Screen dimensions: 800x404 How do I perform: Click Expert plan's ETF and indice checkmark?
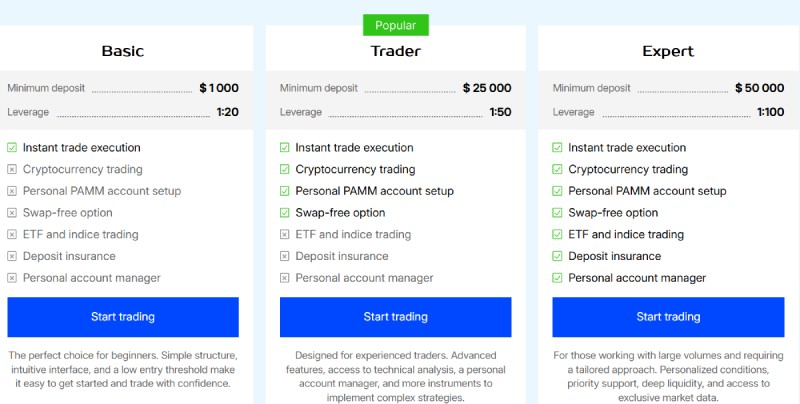point(558,235)
